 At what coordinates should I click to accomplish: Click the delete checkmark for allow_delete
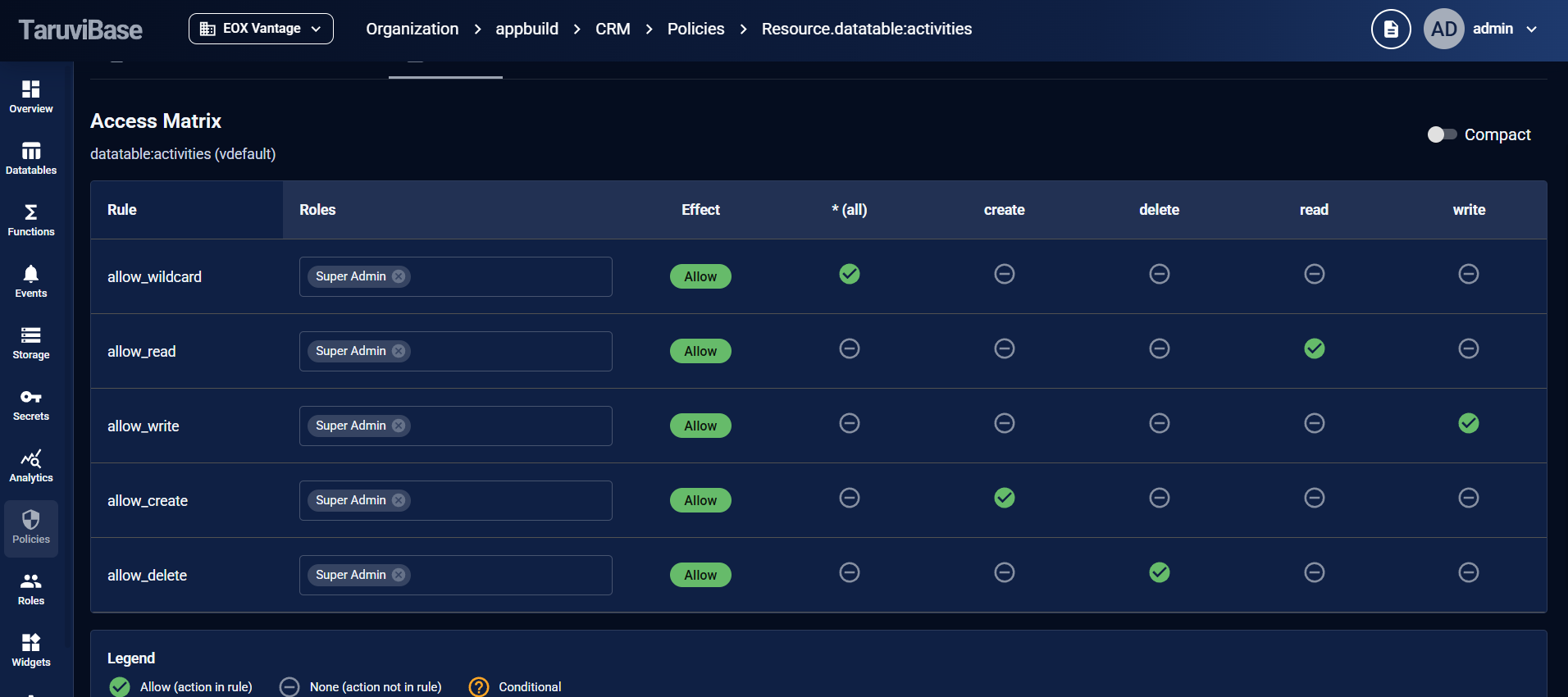pos(1160,572)
